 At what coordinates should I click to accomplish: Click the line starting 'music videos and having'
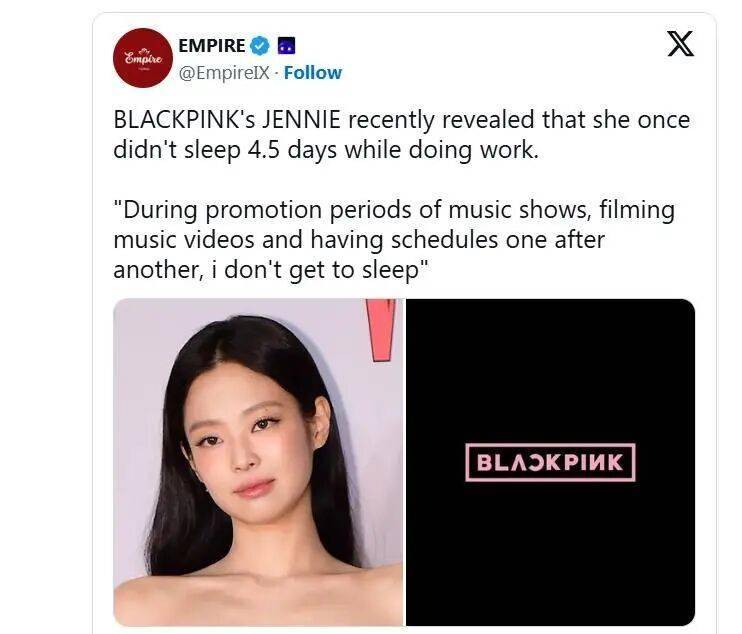[359, 239]
